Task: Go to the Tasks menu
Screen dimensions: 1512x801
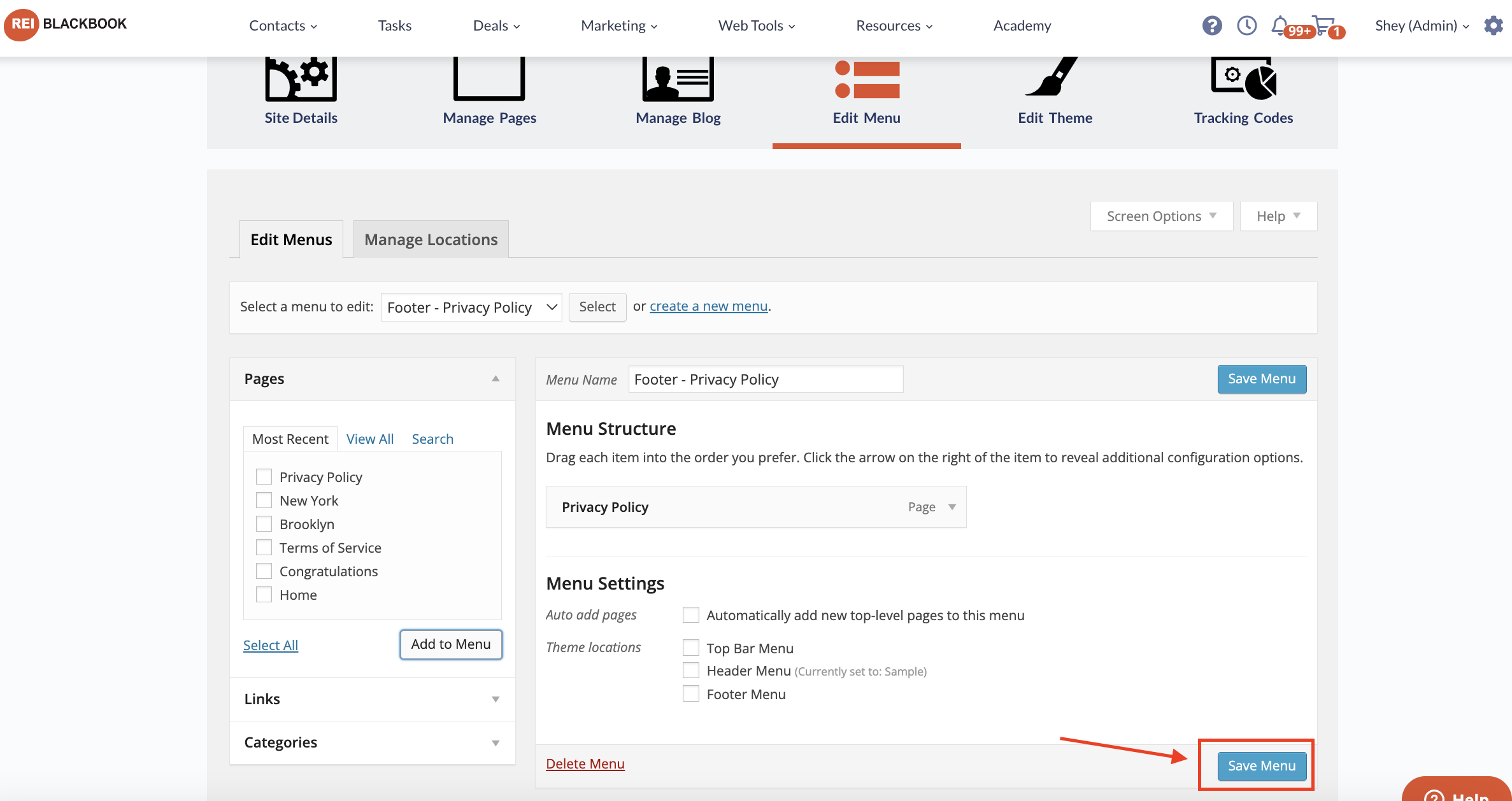Action: point(395,25)
